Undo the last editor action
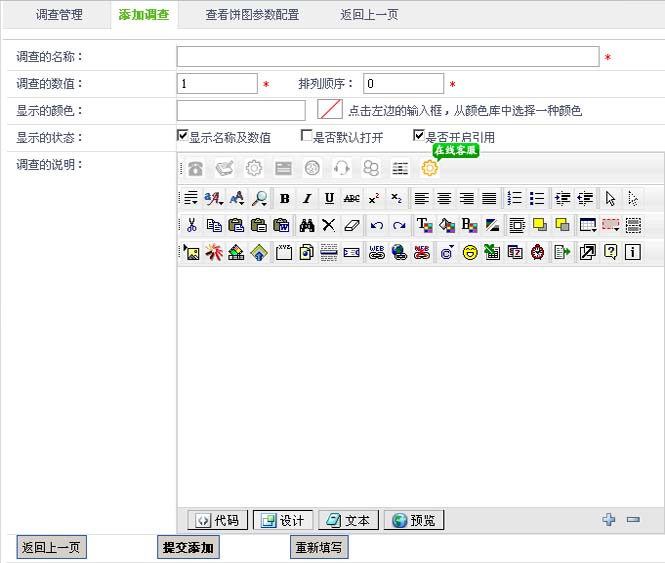The width and height of the screenshot is (665, 563). [x=377, y=225]
